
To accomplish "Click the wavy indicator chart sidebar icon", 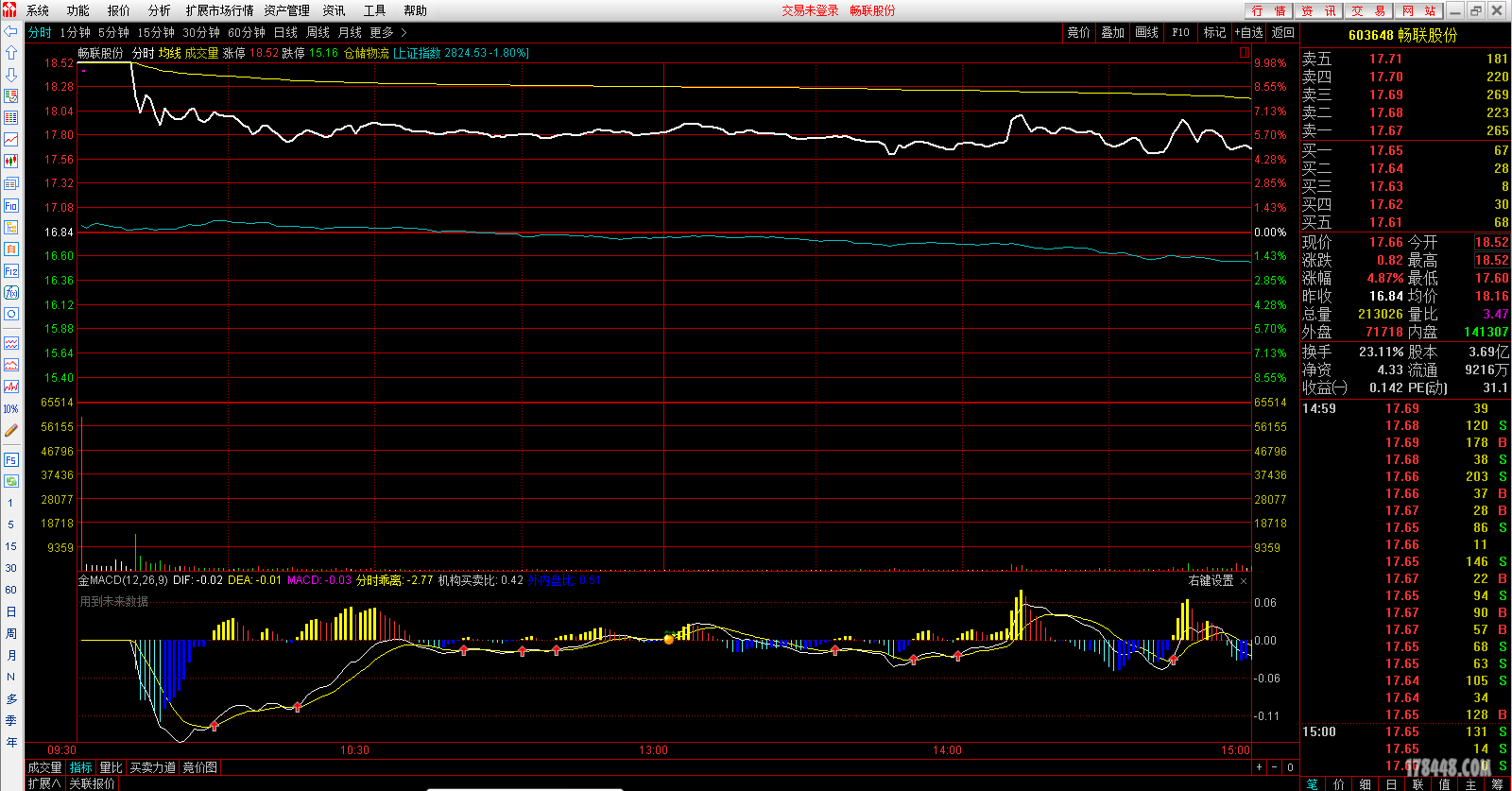I will click(x=11, y=343).
